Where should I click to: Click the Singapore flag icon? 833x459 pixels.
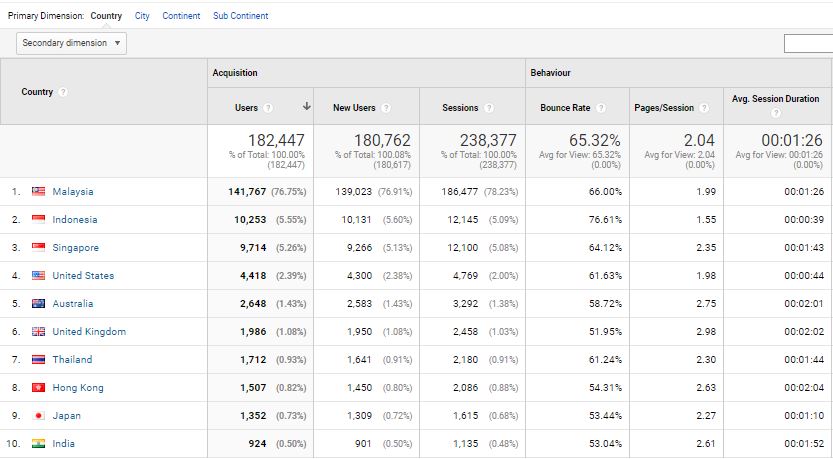38,247
